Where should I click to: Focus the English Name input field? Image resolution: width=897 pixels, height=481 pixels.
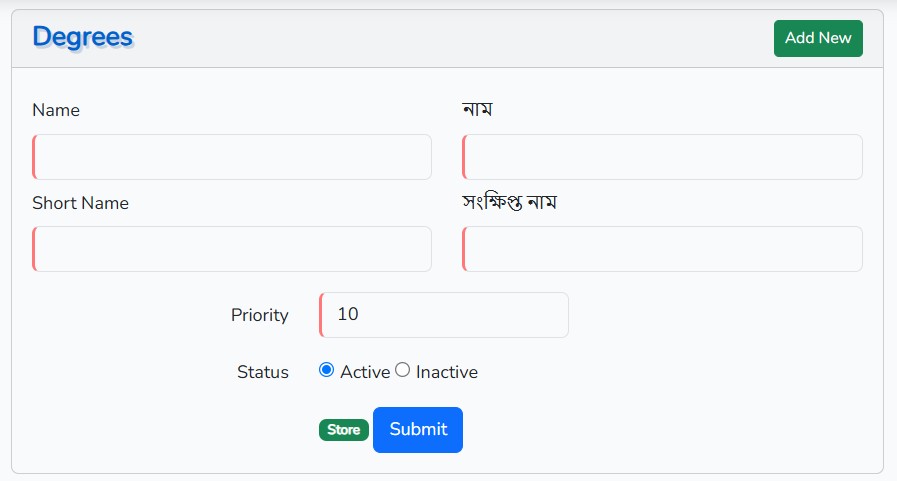232,157
